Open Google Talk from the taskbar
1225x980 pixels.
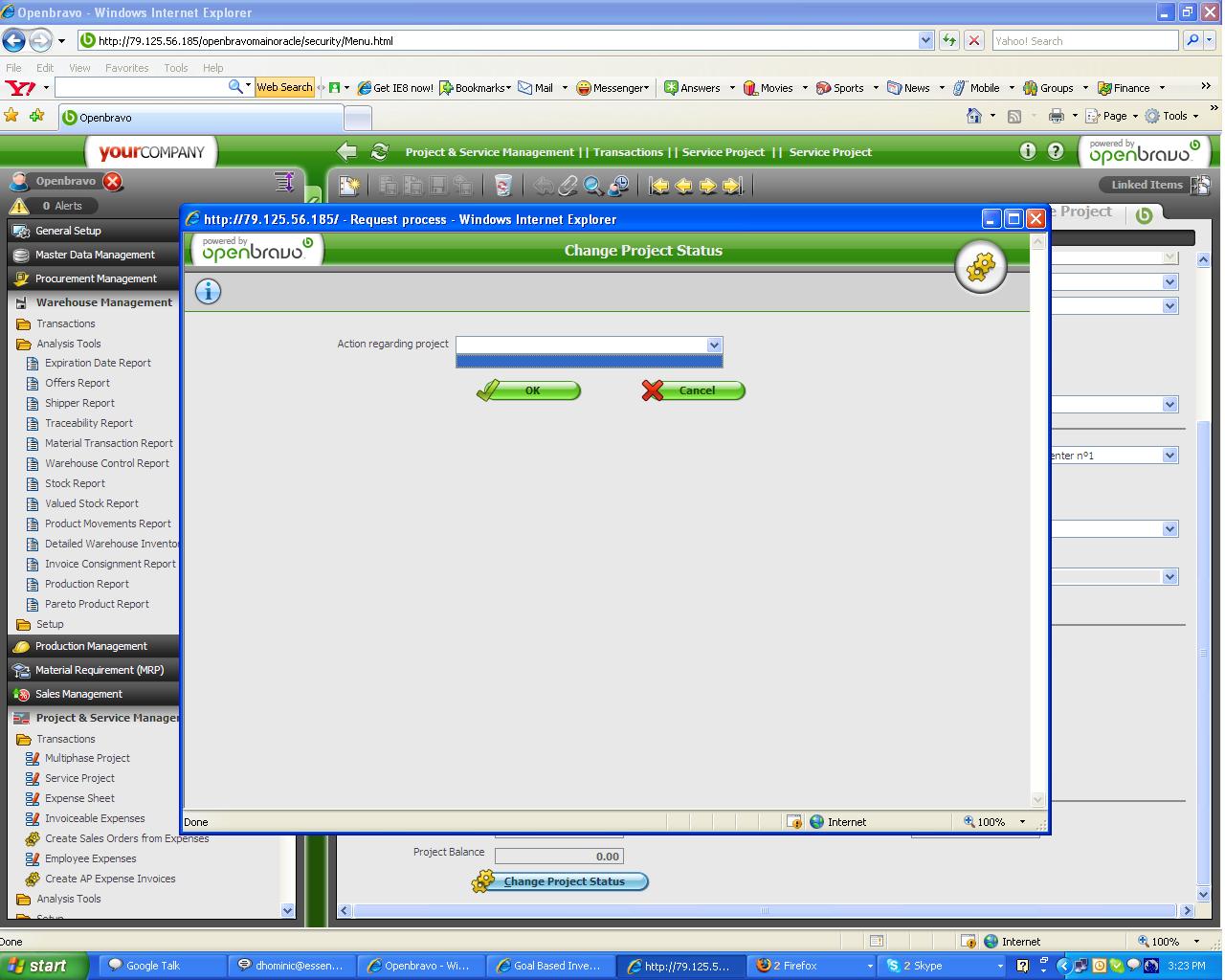click(x=163, y=966)
